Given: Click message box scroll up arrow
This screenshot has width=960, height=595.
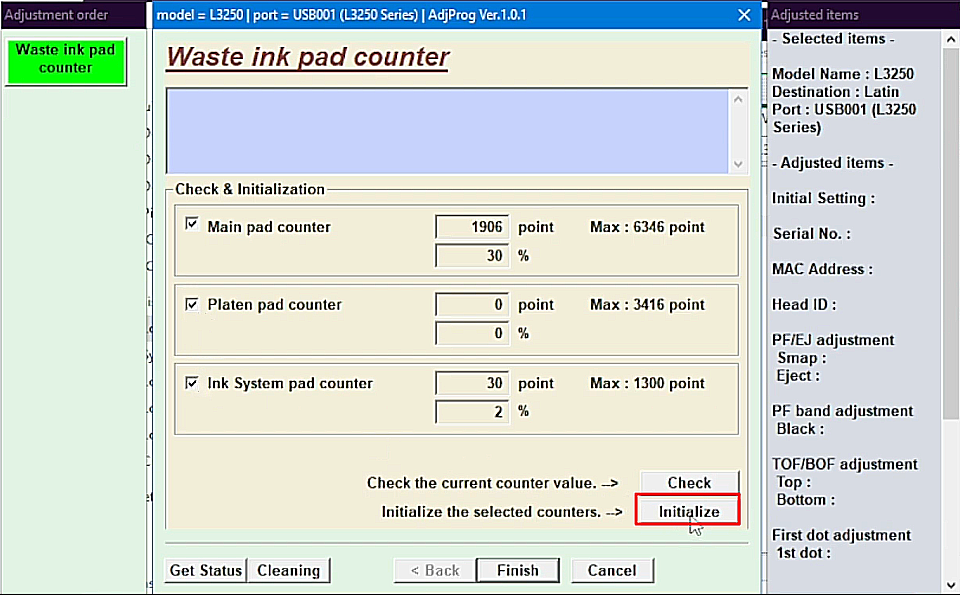Looking at the screenshot, I should 738,99.
